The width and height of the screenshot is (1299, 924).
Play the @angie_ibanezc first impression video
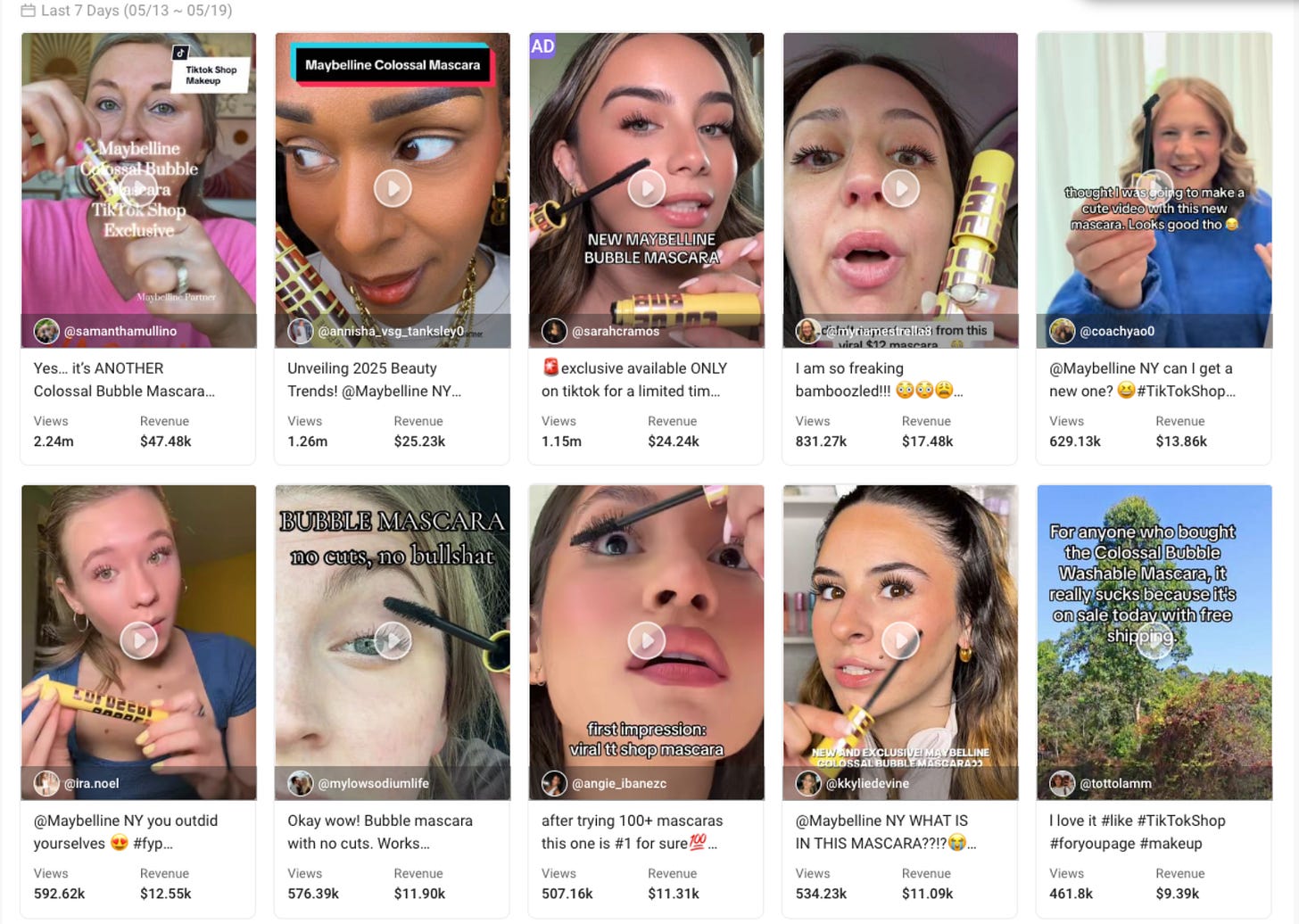pos(647,640)
